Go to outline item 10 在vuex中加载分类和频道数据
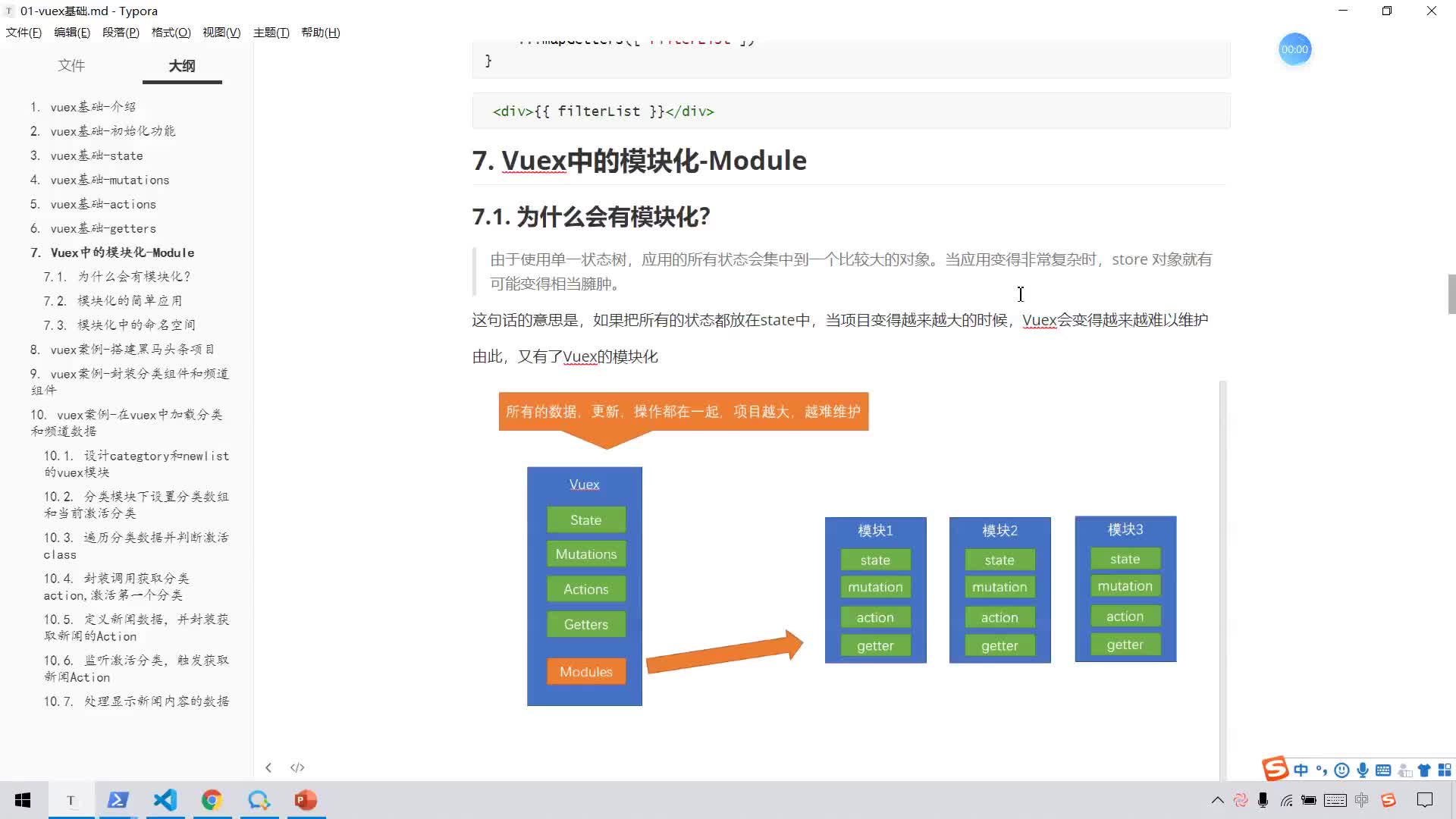The height and width of the screenshot is (819, 1456). click(x=127, y=422)
